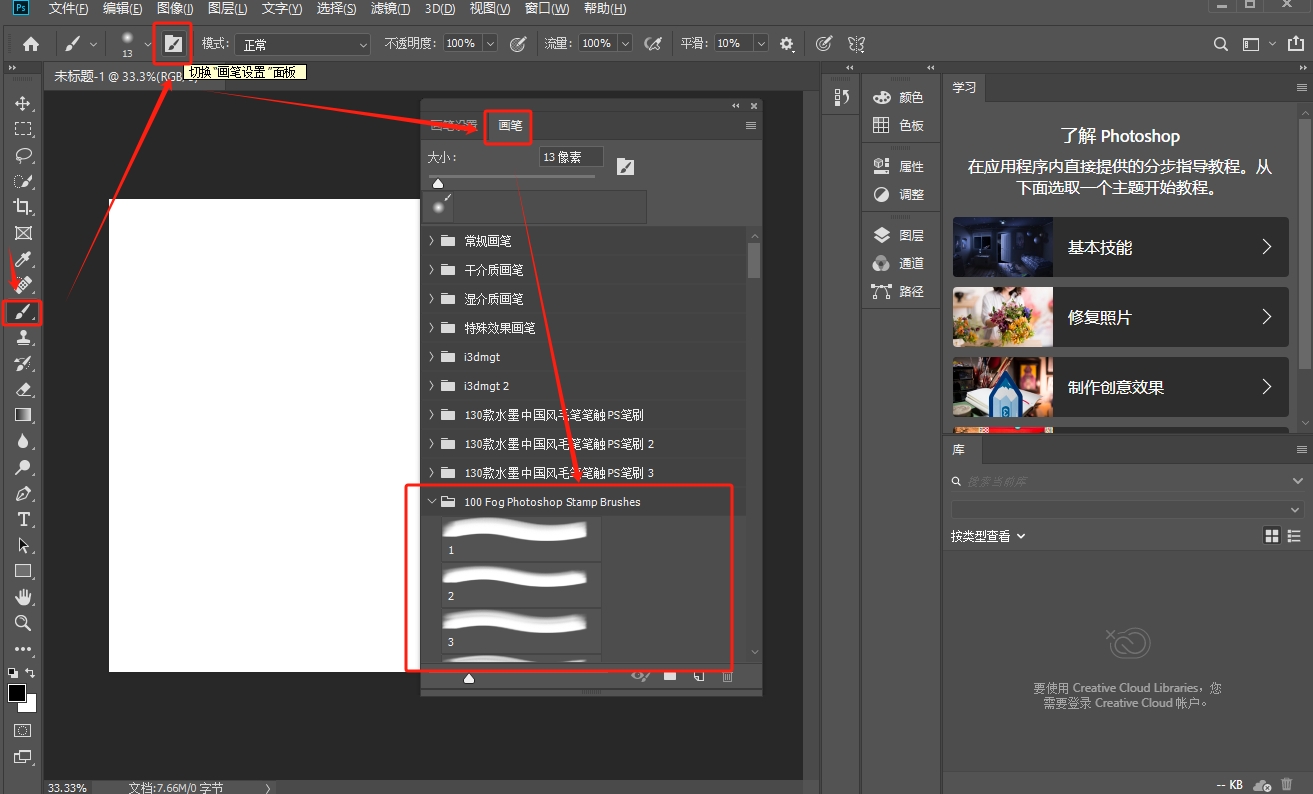Select the Rectangle shape tool
The height and width of the screenshot is (794, 1313).
[23, 571]
